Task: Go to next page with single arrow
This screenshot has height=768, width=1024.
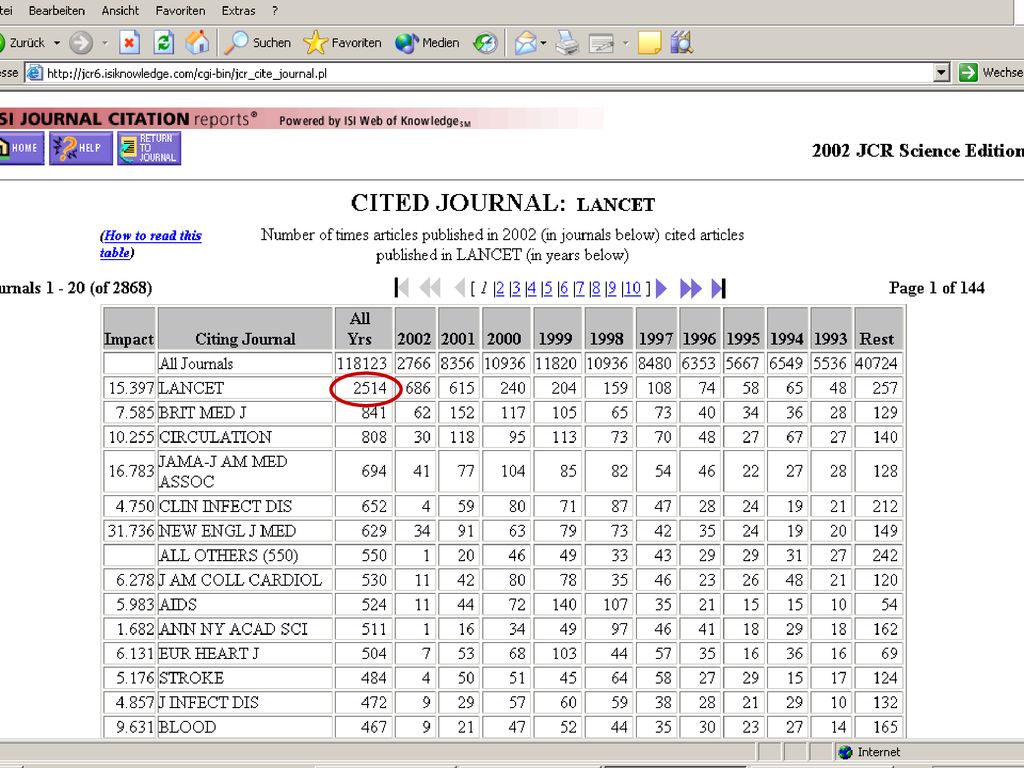Action: 661,288
